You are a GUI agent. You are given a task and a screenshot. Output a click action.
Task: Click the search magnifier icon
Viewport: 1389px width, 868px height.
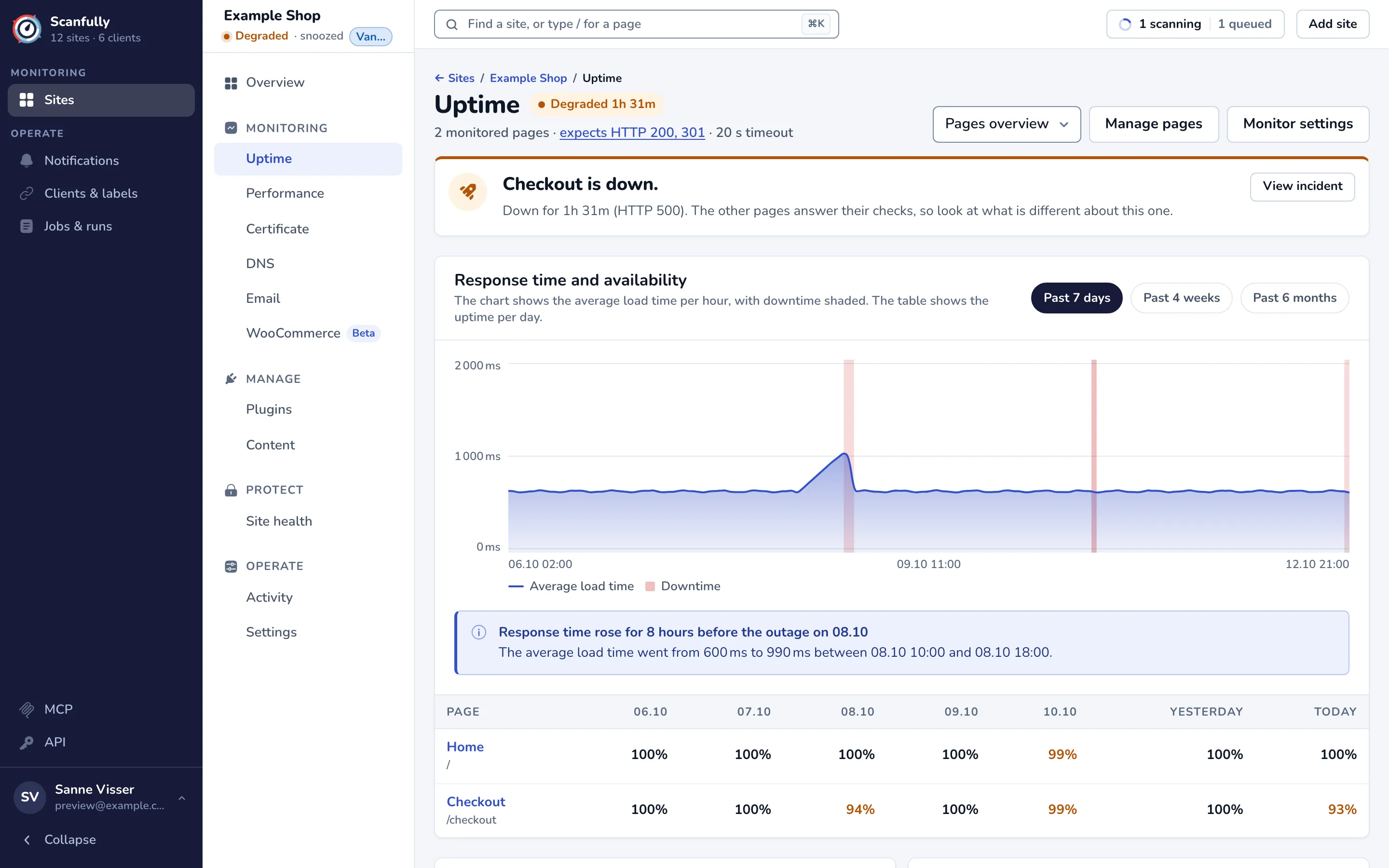[x=452, y=24]
